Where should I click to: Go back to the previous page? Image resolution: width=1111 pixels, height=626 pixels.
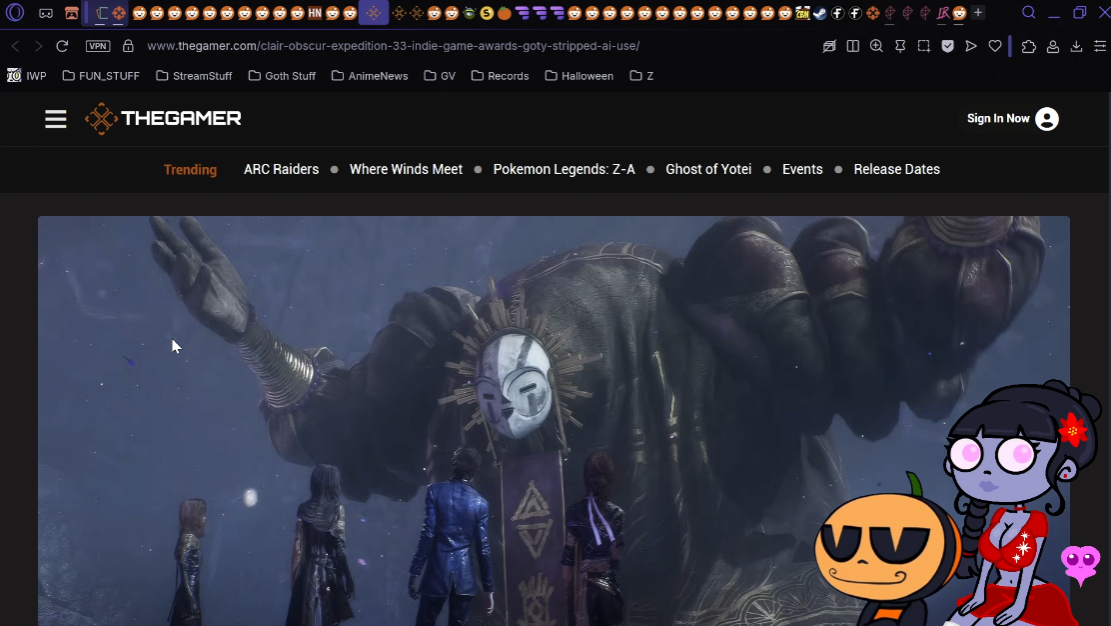click(x=15, y=46)
